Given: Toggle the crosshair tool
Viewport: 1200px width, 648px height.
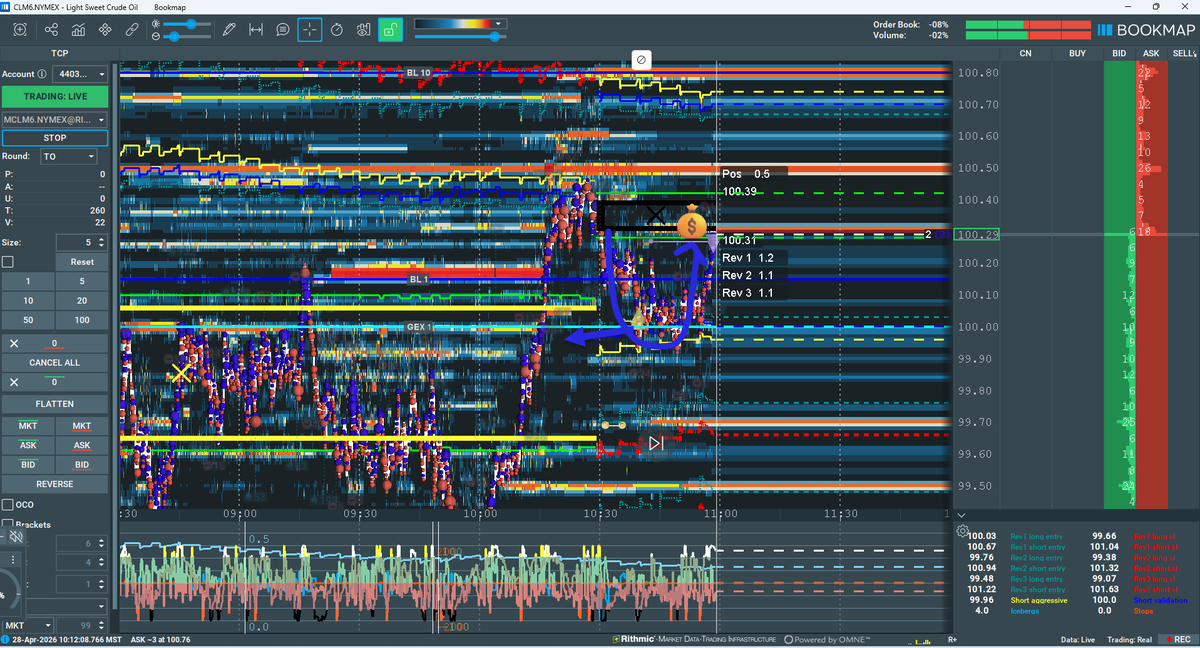Looking at the screenshot, I should point(310,30).
